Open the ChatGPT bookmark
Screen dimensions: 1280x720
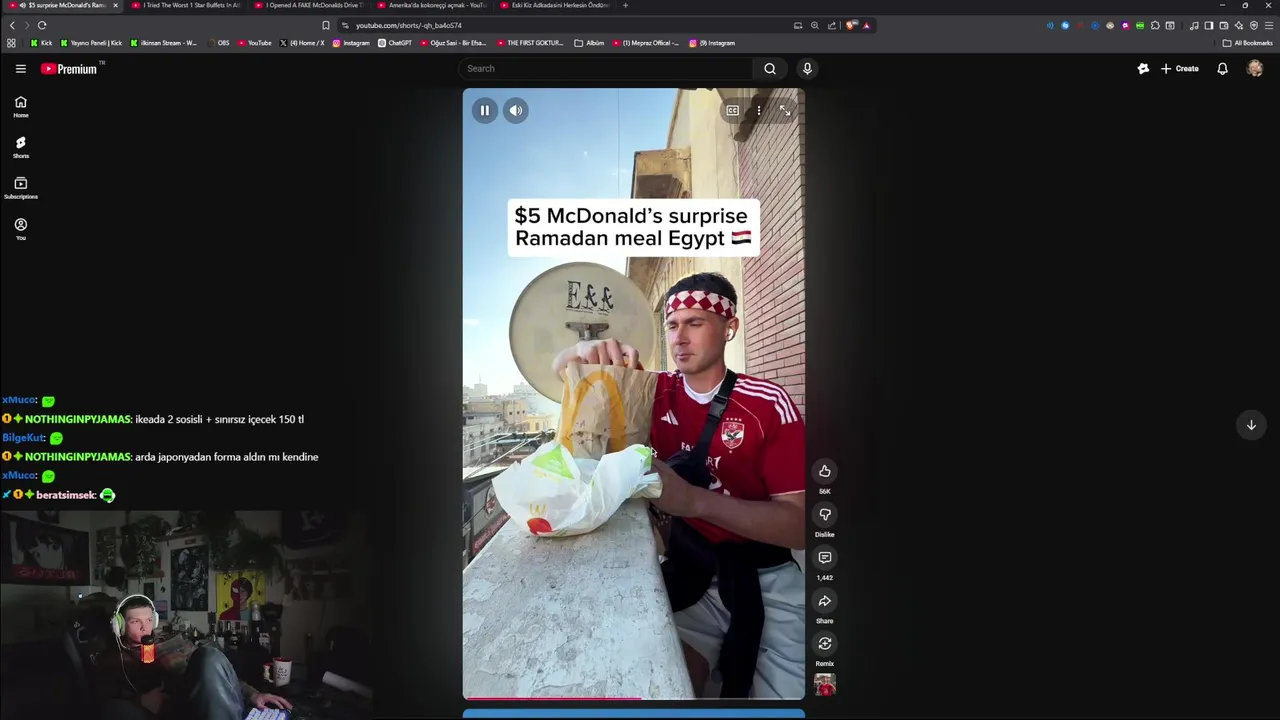(395, 43)
